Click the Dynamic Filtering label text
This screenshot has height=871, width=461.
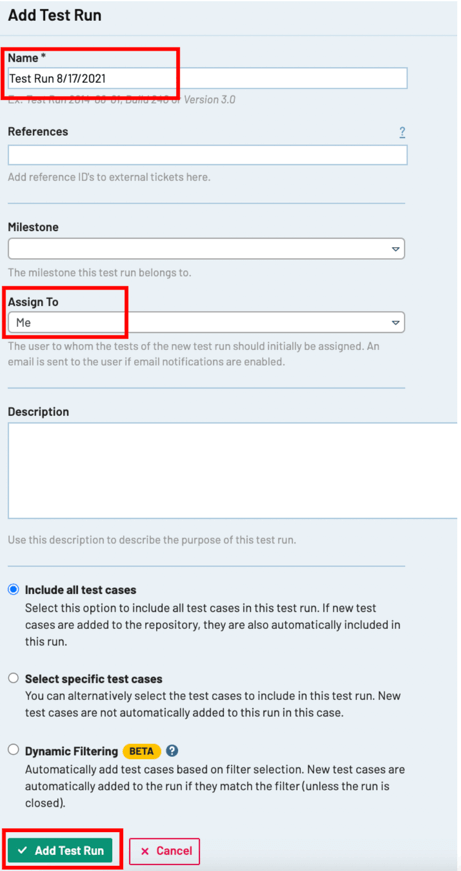71,751
